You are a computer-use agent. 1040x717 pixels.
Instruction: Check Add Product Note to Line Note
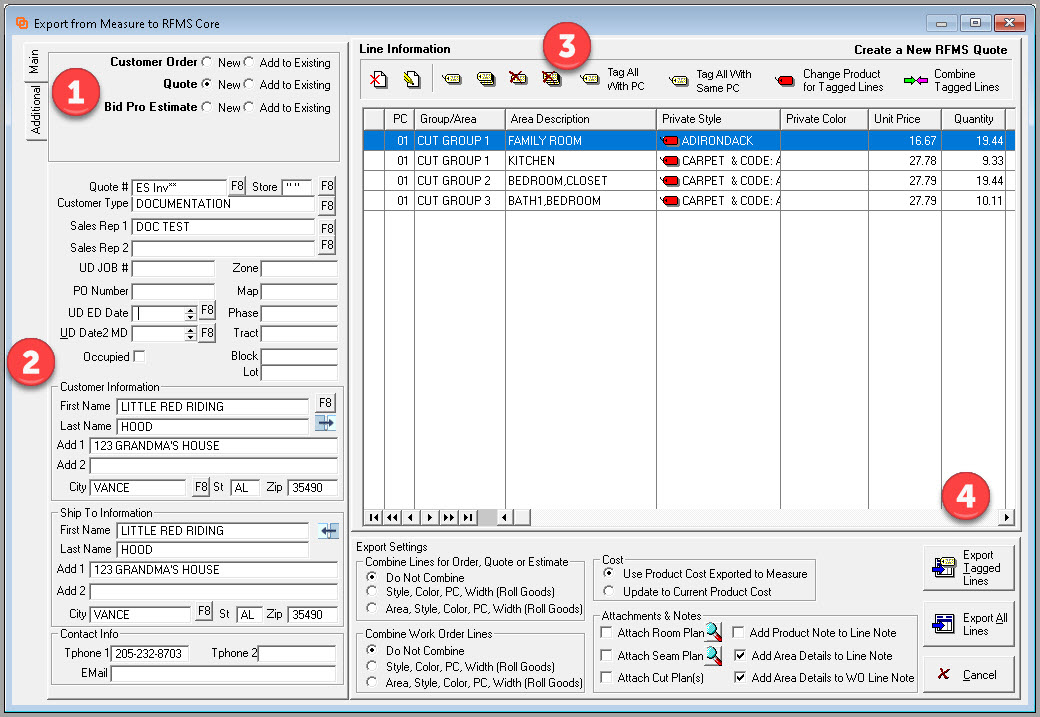point(738,632)
